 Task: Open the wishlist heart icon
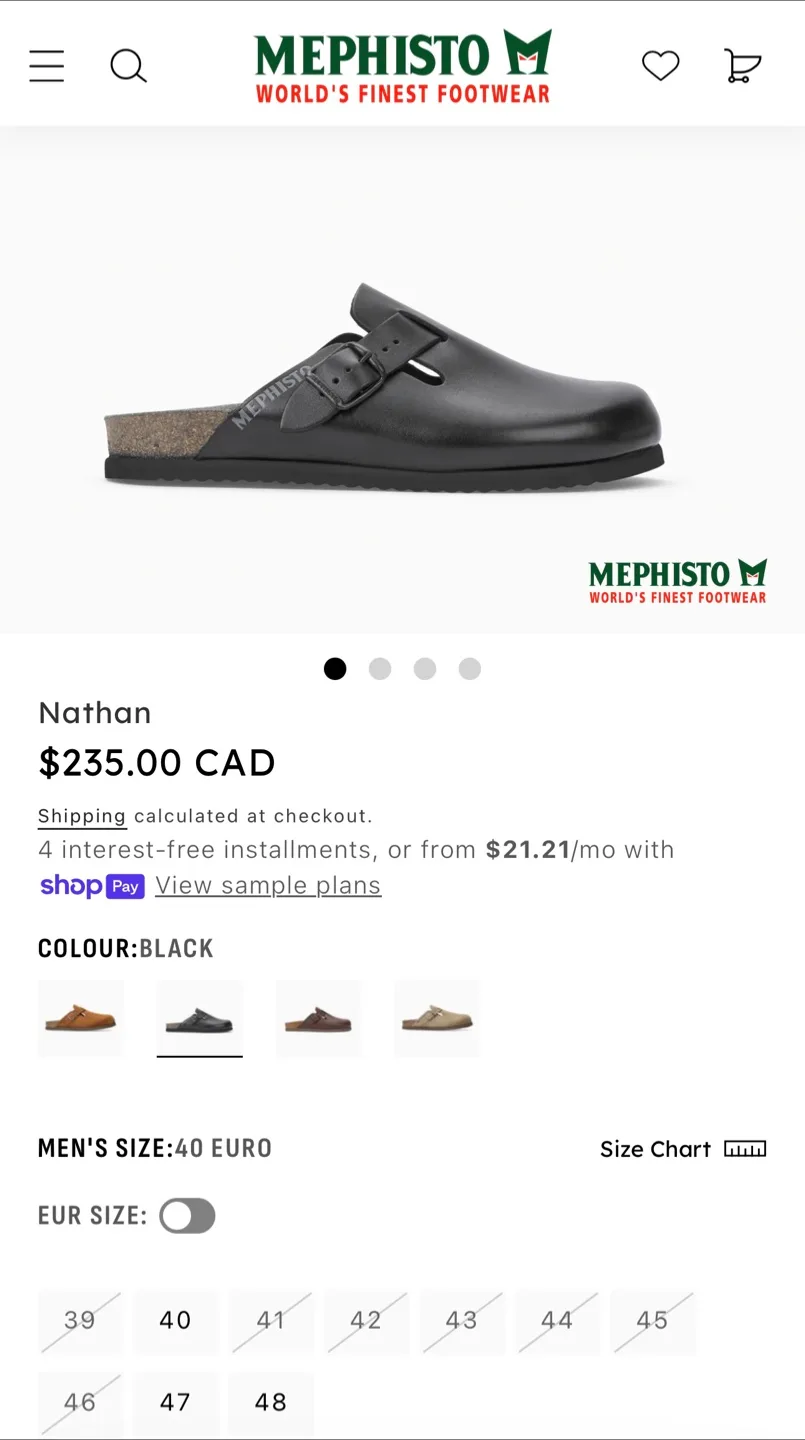point(660,66)
